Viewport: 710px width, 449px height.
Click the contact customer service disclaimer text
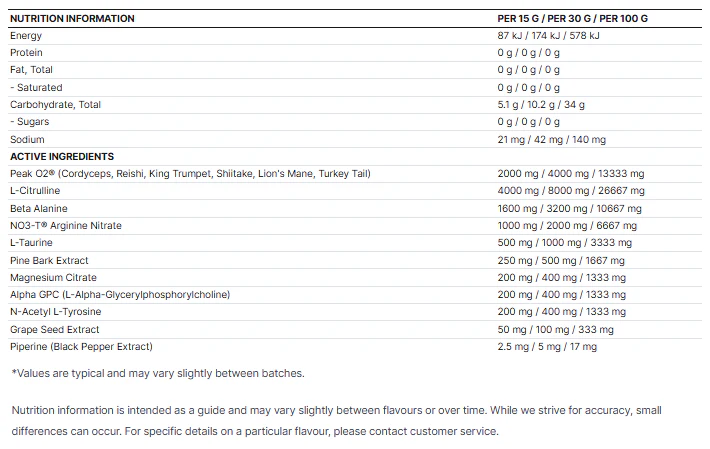pos(336,420)
